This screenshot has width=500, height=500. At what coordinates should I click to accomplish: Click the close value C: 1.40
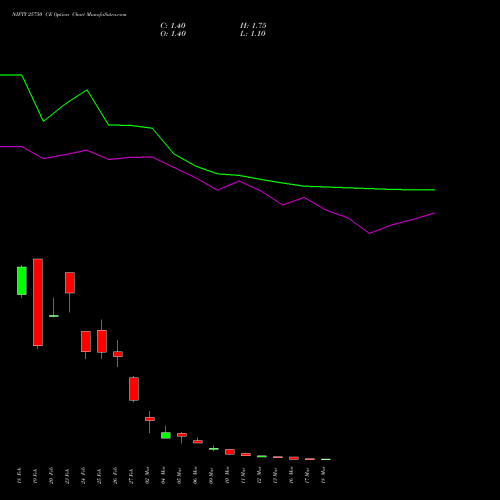[173, 26]
